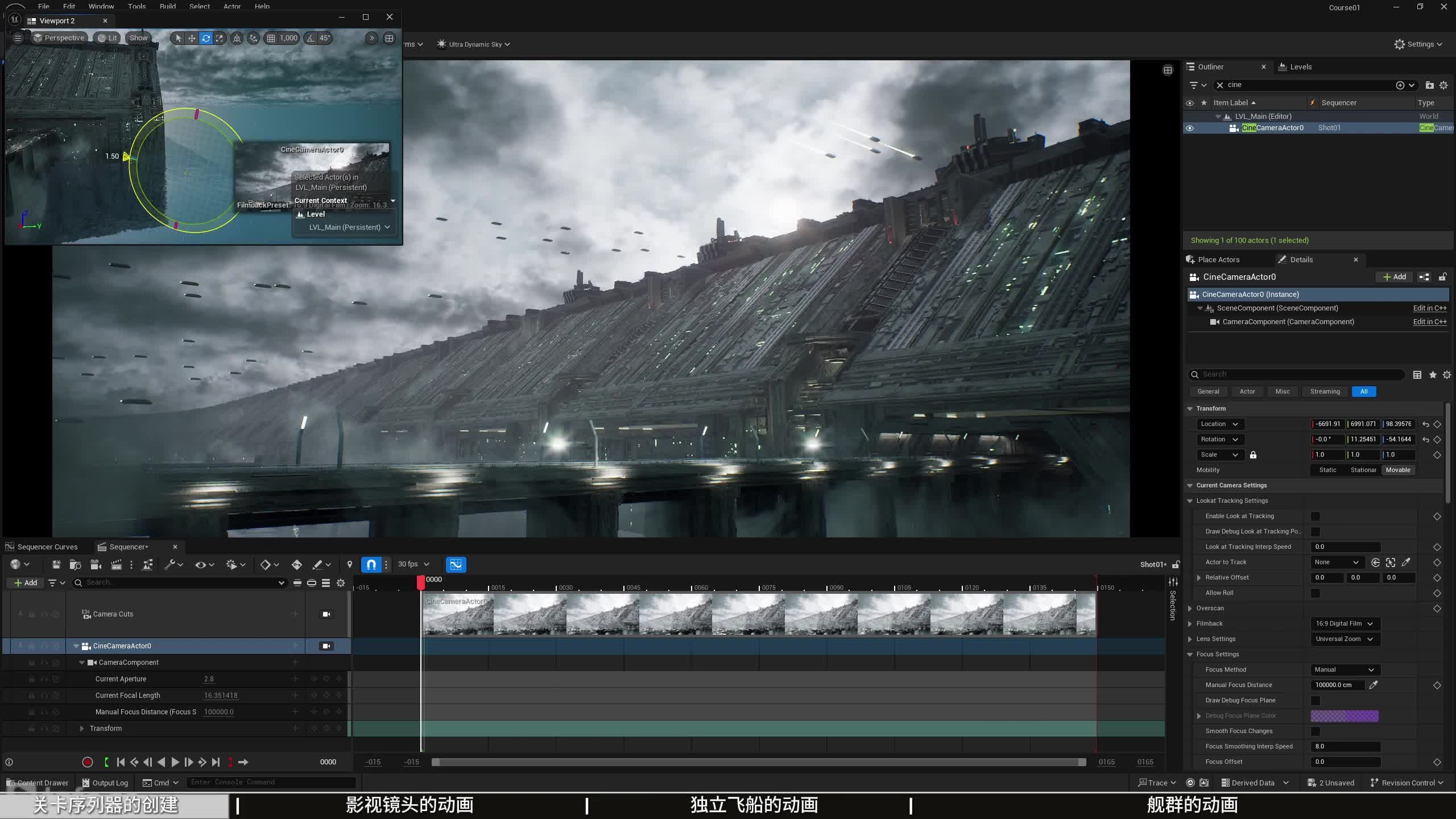Toggle visibility eye of CineCameraActor0 in Outliner
The image size is (1456, 819).
coord(1190,128)
